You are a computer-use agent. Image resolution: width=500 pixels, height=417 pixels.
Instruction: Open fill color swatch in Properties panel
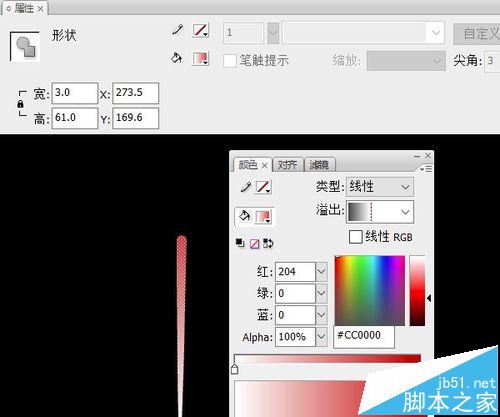[200, 58]
